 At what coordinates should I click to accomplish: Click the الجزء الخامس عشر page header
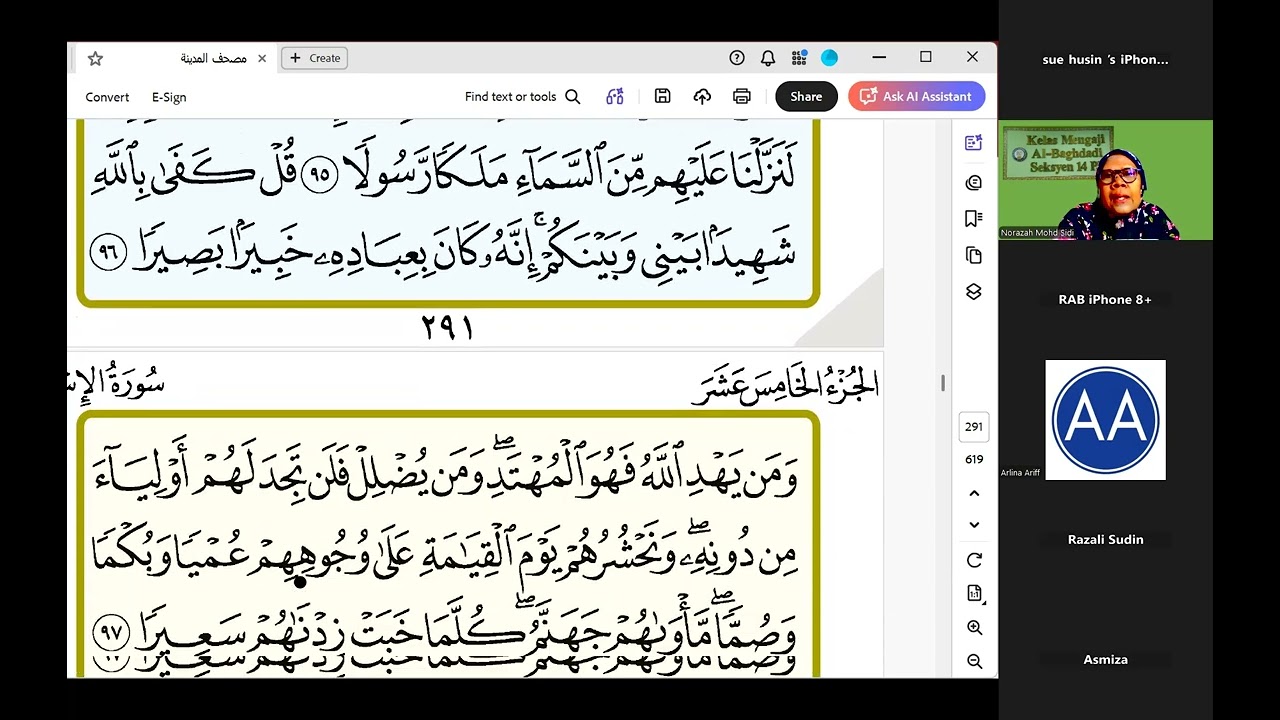785,385
